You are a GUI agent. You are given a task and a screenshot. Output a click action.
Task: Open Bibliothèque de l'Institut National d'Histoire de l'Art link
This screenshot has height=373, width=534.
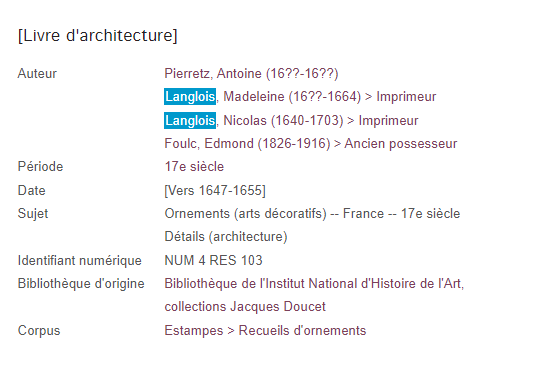[314, 283]
